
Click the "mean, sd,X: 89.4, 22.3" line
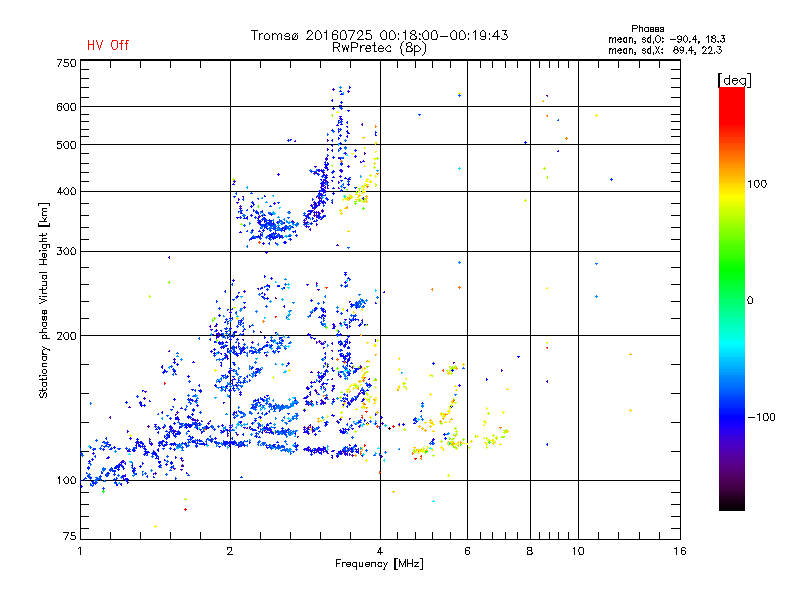[x=665, y=50]
